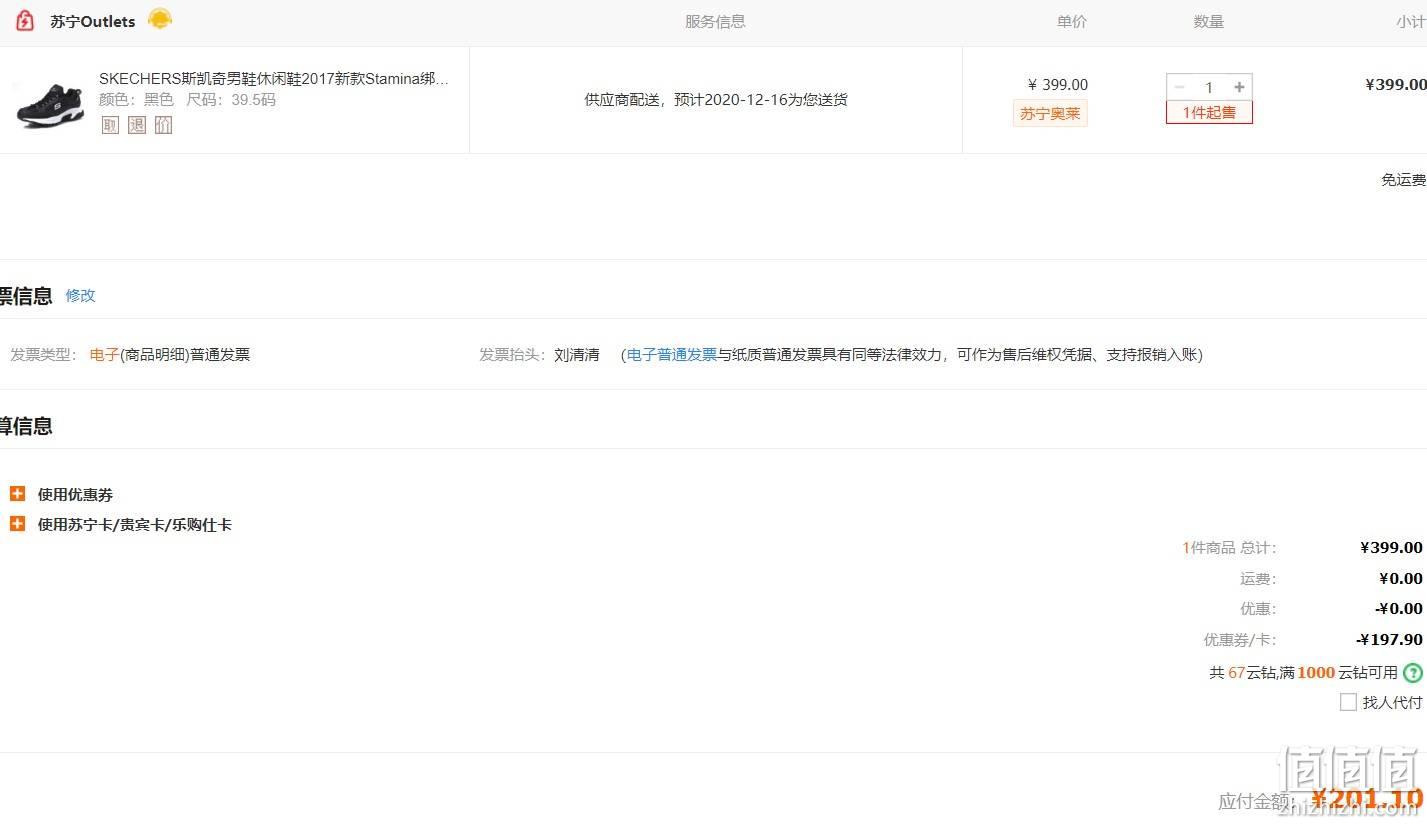Open the SKECHERS斯凯奇男鞋 product title link

[x=274, y=78]
